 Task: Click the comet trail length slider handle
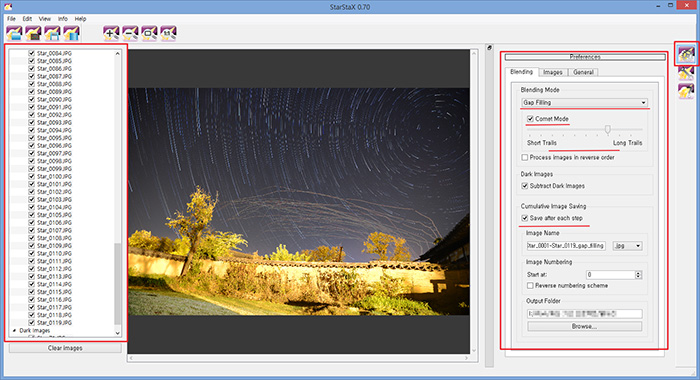point(608,129)
